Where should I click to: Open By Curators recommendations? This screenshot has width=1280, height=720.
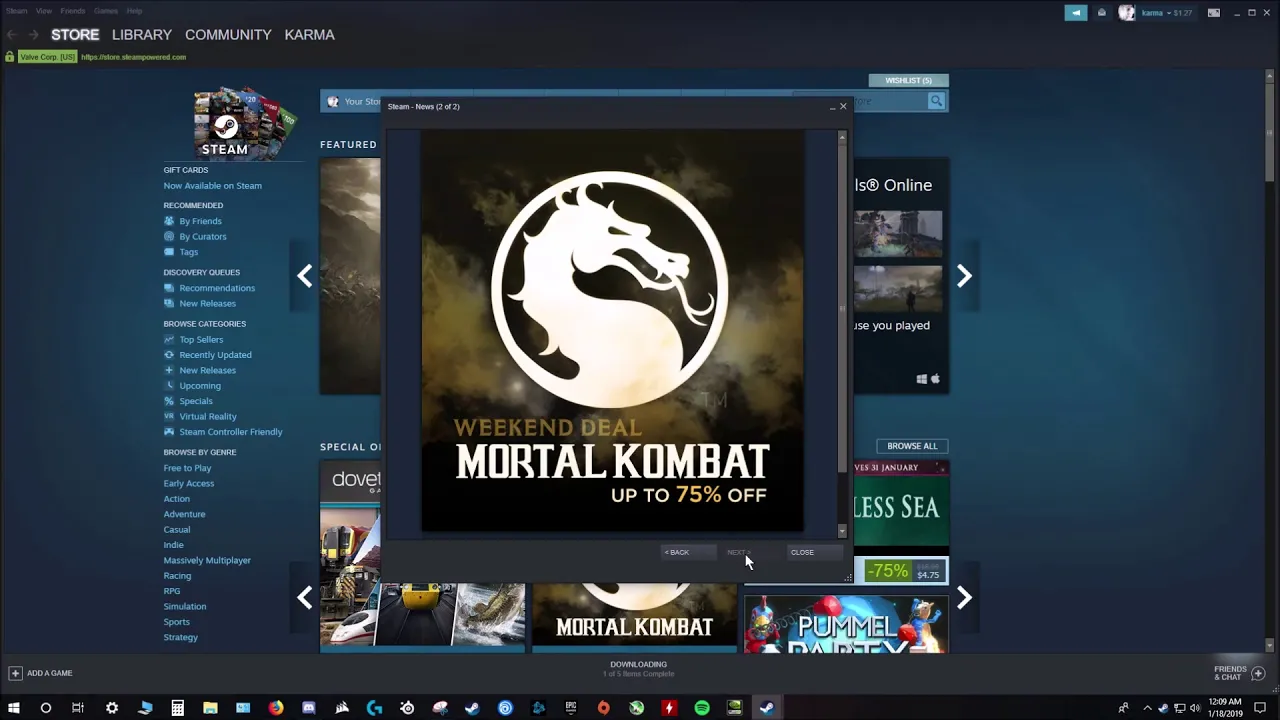pos(203,237)
